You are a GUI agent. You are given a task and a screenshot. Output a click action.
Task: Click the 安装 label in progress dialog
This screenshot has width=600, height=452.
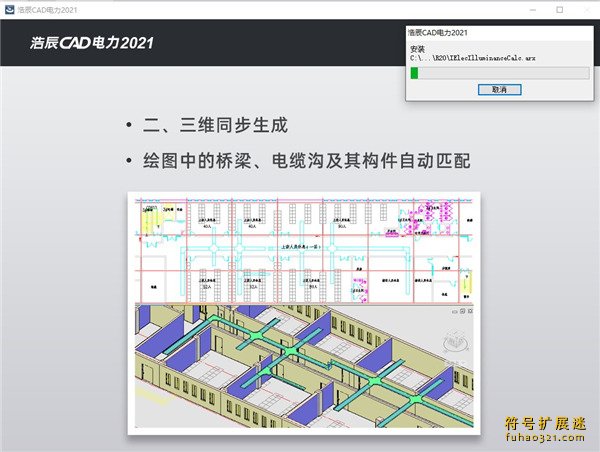417,49
